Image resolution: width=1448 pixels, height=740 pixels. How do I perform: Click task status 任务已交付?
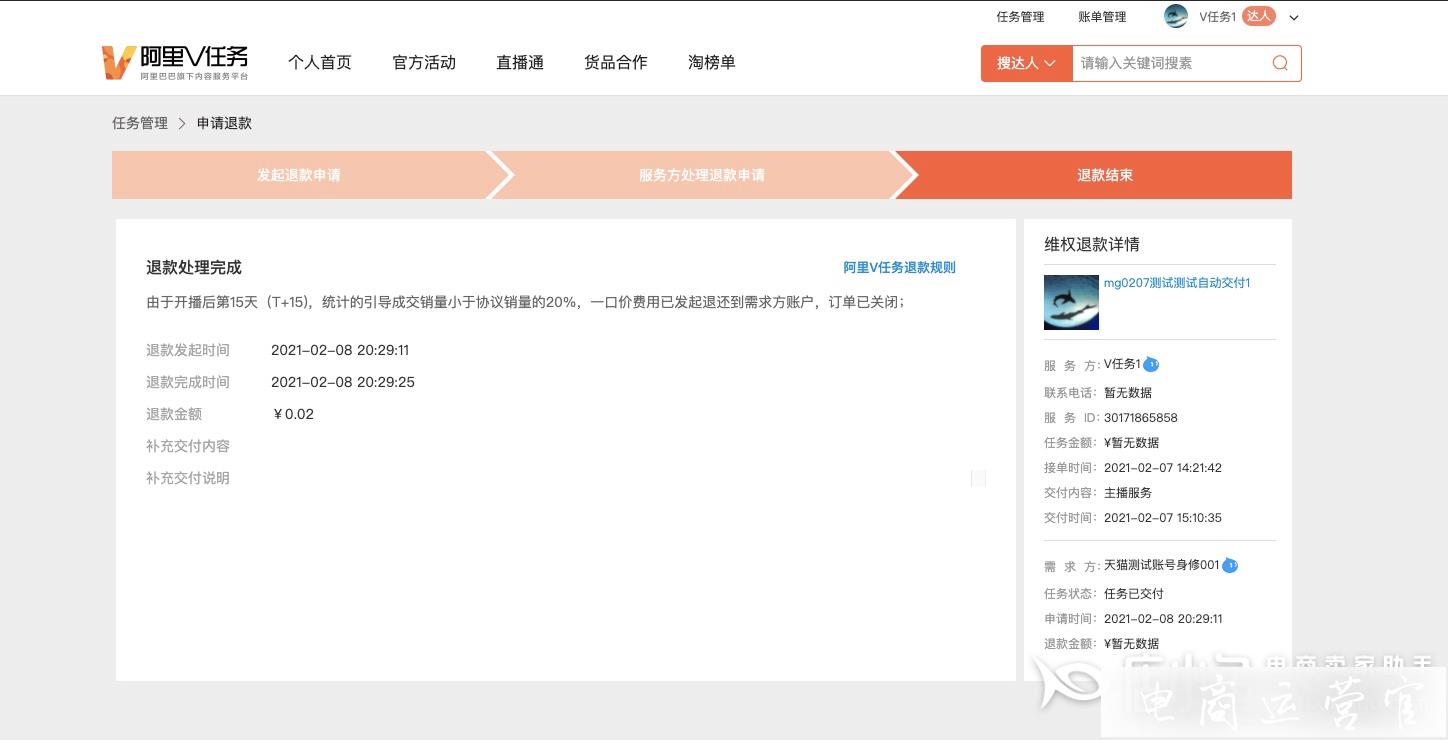tap(1134, 593)
